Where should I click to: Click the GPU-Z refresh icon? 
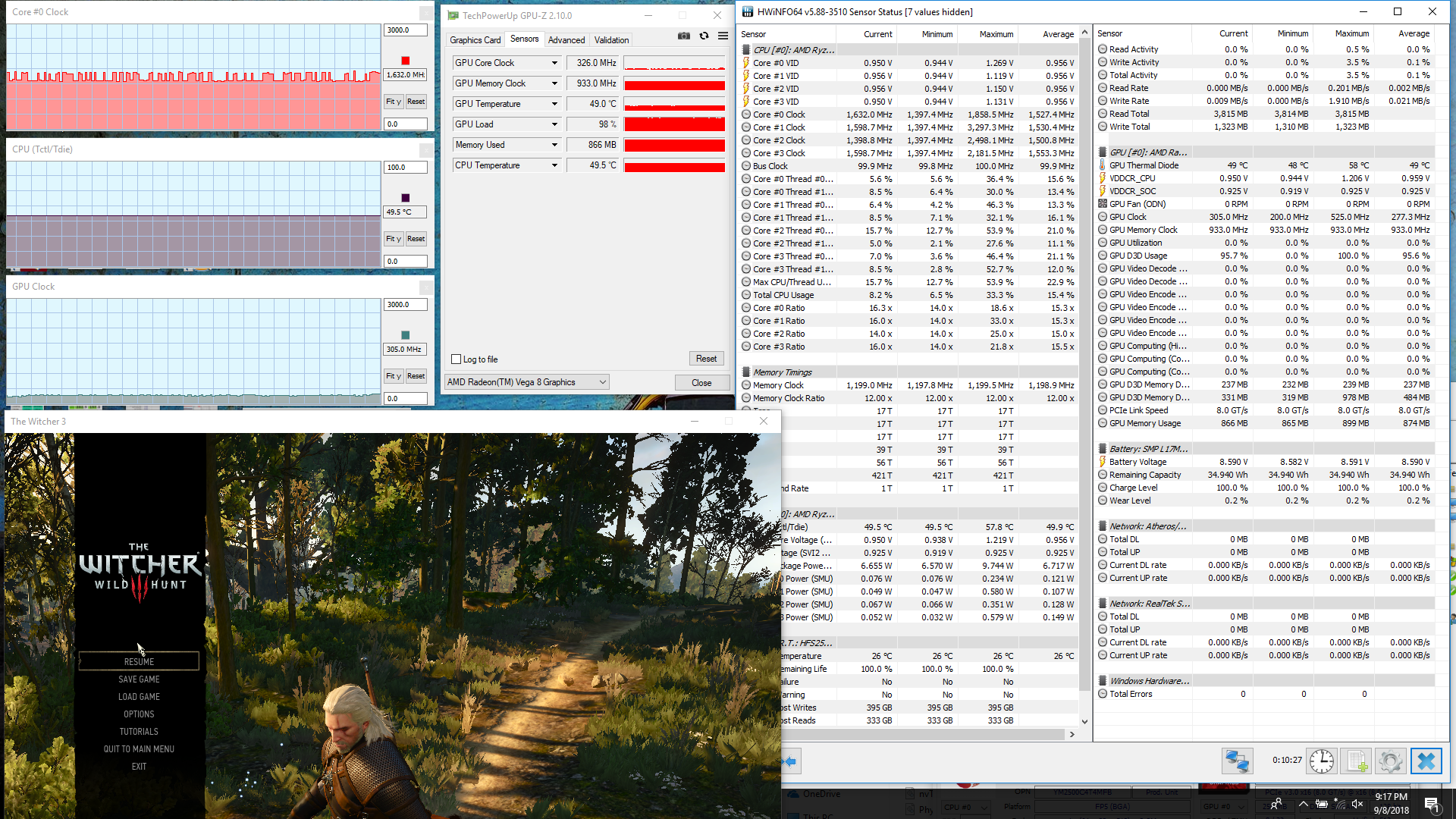(704, 36)
